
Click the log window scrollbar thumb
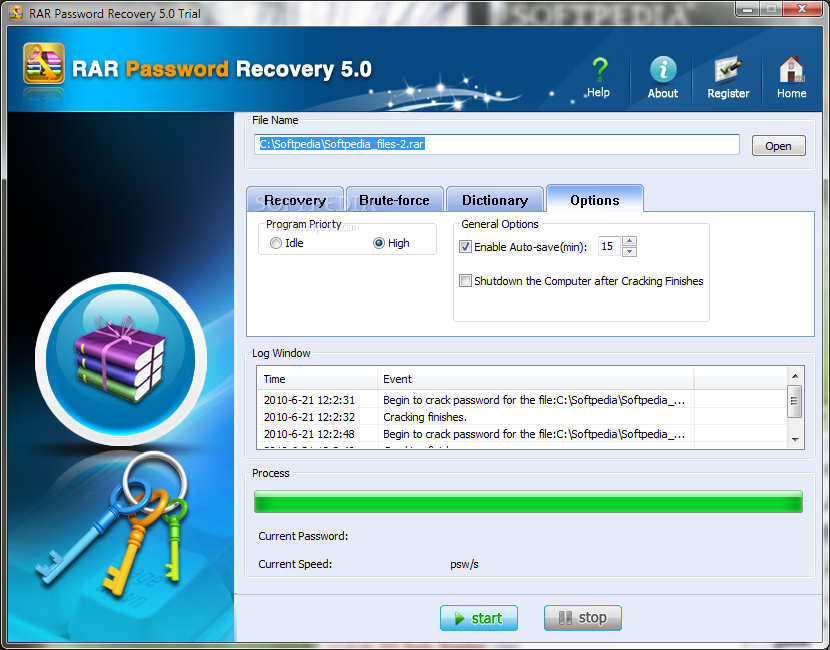(x=795, y=401)
